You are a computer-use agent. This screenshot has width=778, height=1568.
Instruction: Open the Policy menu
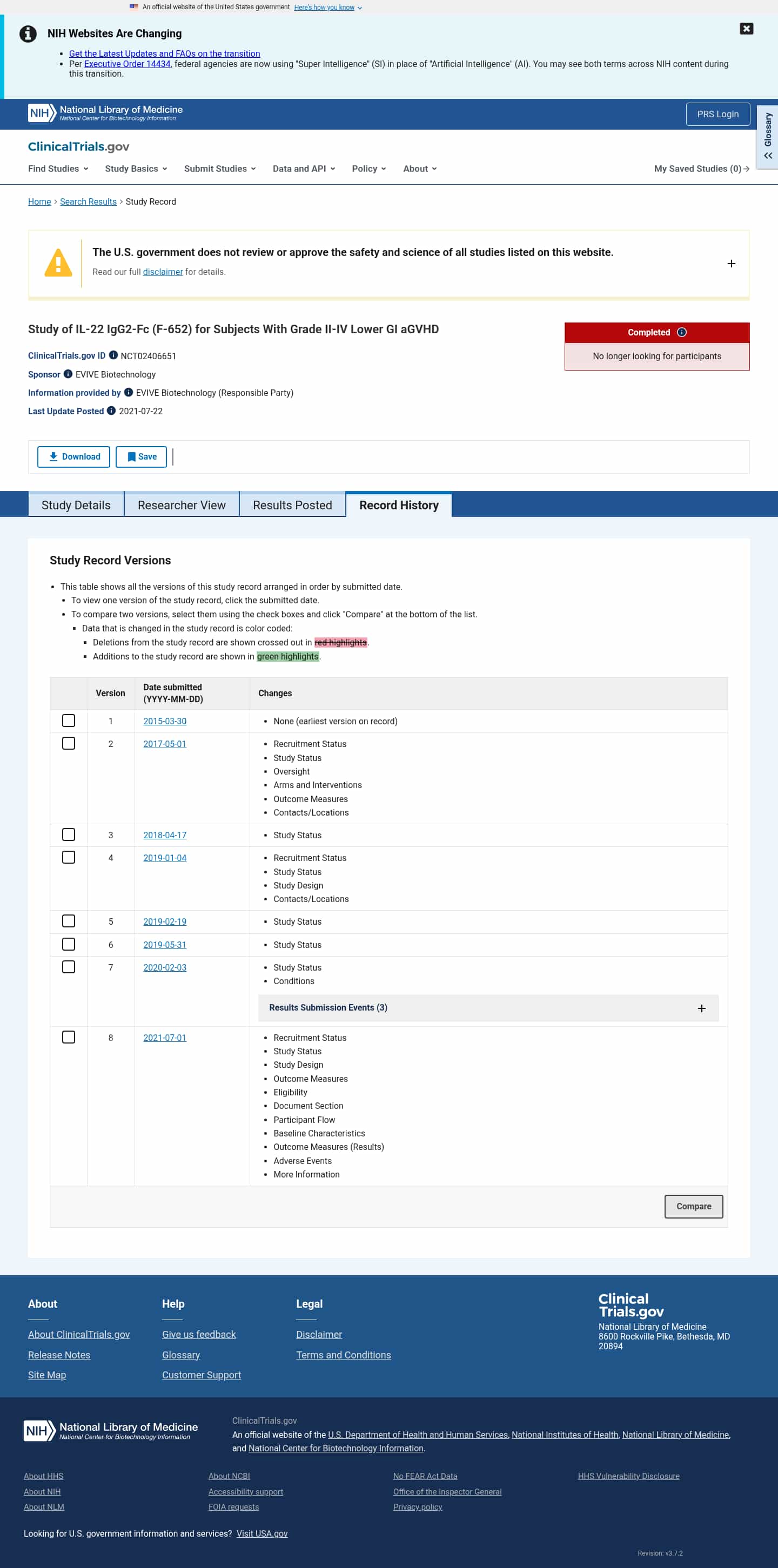pos(368,169)
